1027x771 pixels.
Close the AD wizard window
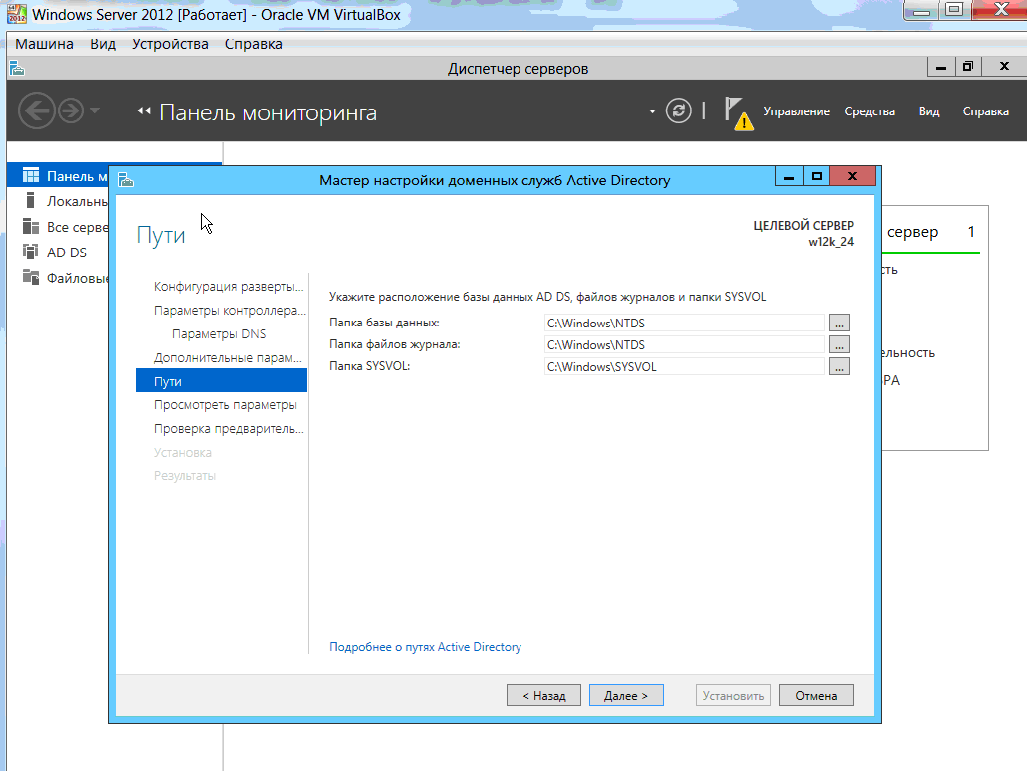852,176
